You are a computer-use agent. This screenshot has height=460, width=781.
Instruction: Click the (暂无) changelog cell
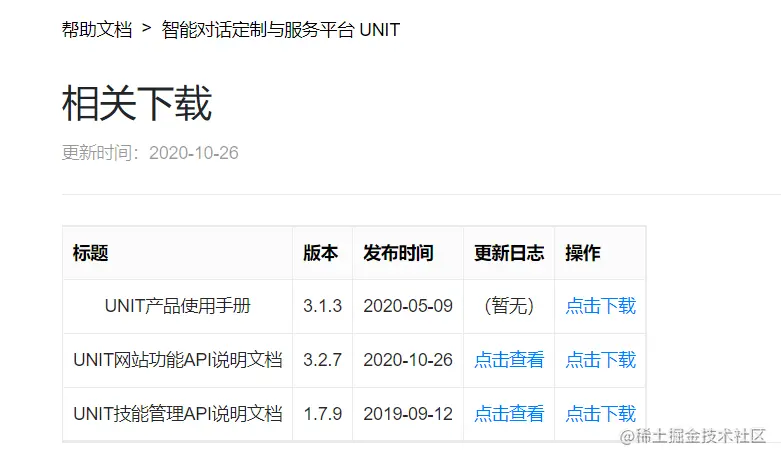click(509, 306)
